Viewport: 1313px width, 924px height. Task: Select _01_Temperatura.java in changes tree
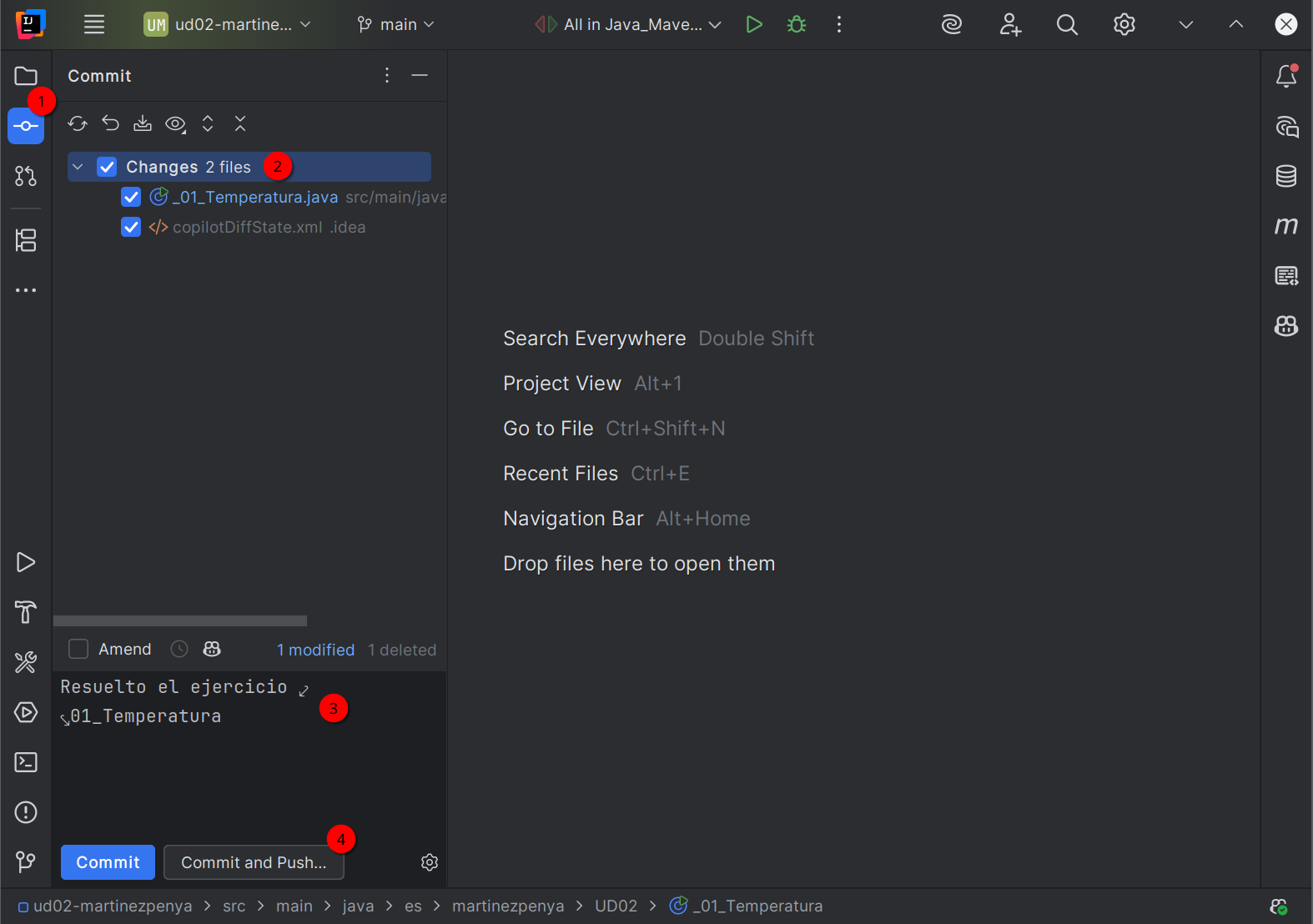255,197
